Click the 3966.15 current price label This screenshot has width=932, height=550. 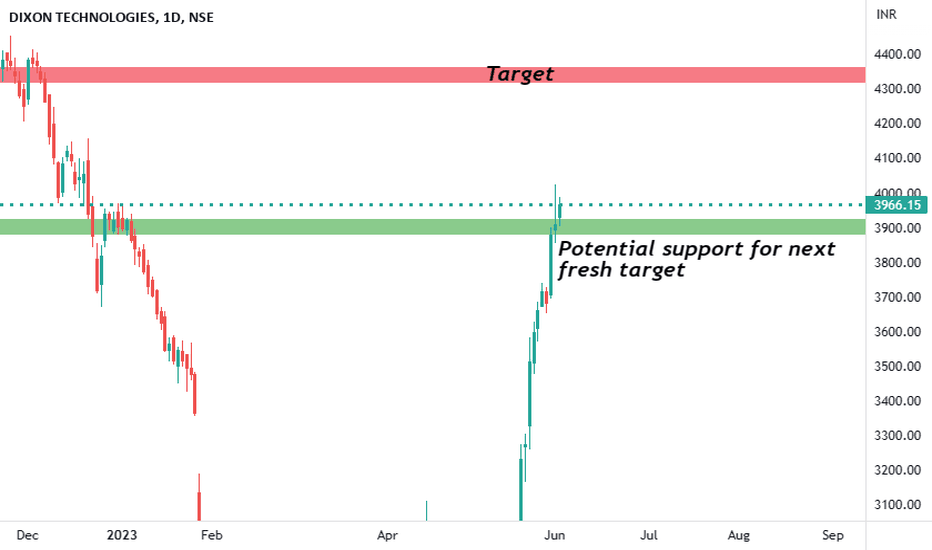click(897, 205)
